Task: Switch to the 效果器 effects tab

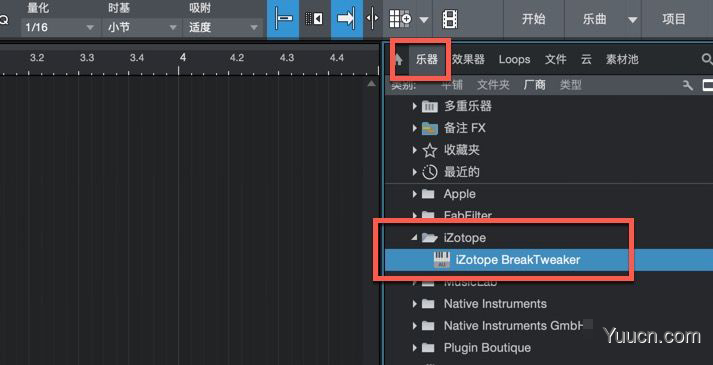Action: [x=468, y=59]
